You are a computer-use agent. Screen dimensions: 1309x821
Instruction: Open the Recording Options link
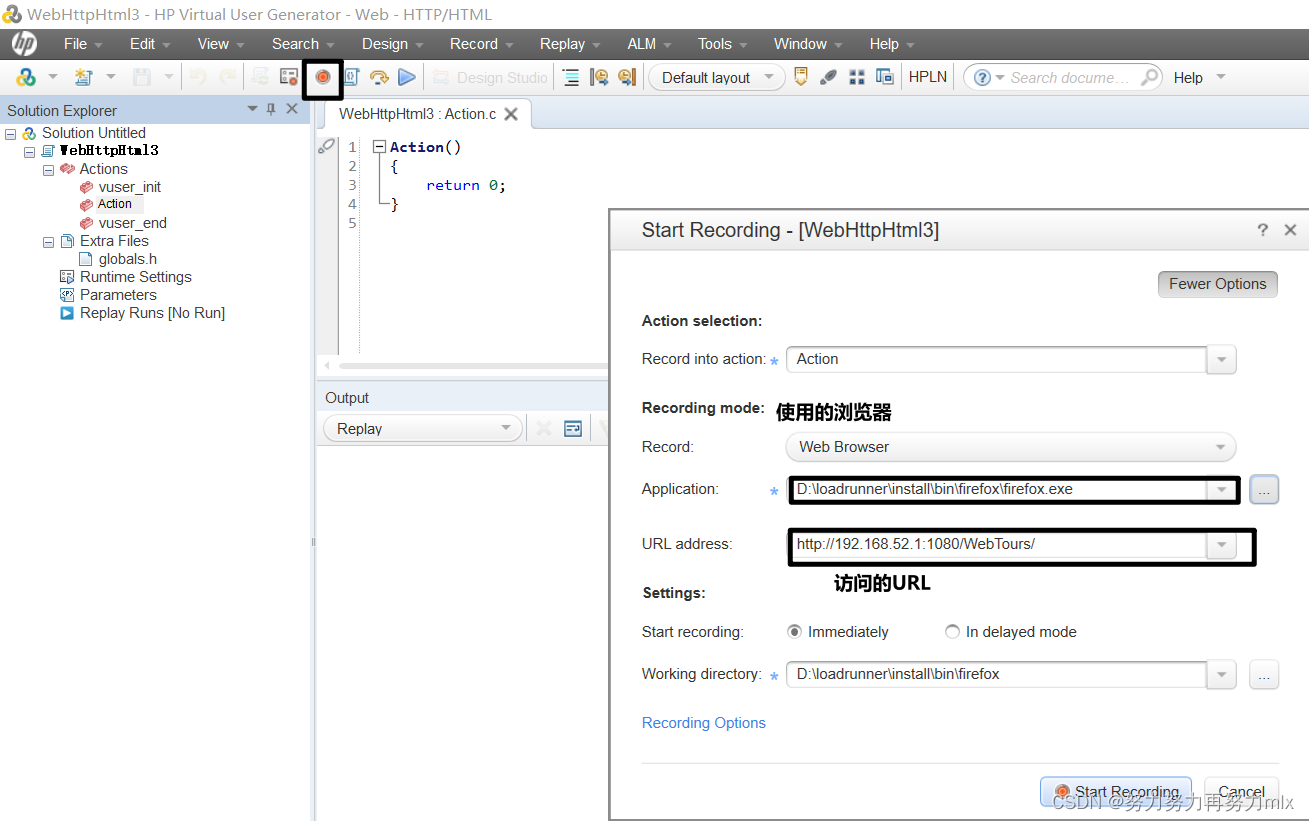tap(704, 723)
